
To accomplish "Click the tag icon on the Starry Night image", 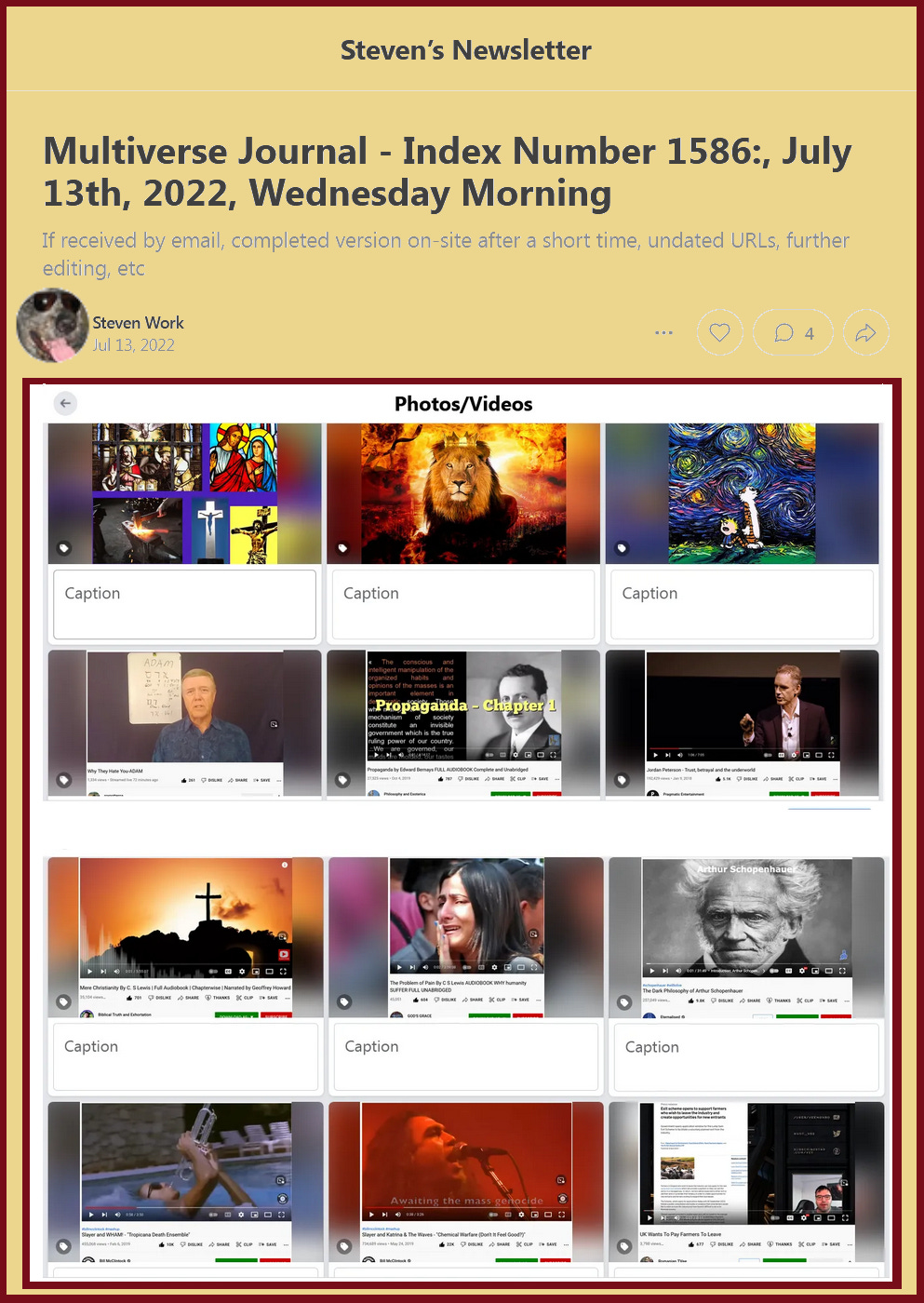I will 622,548.
